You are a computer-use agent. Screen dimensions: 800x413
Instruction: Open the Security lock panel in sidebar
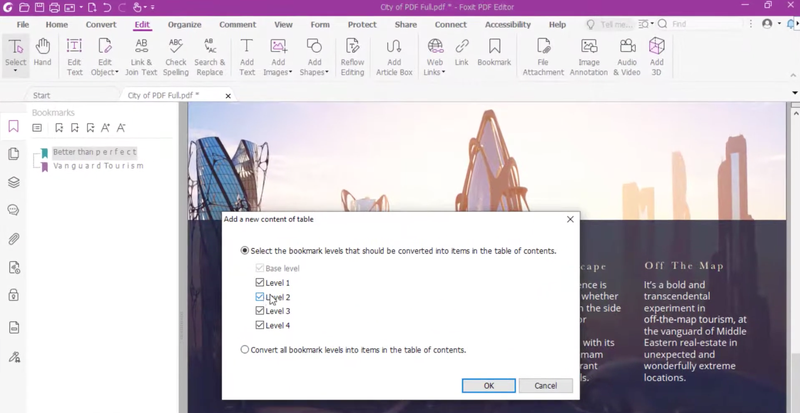(x=14, y=295)
